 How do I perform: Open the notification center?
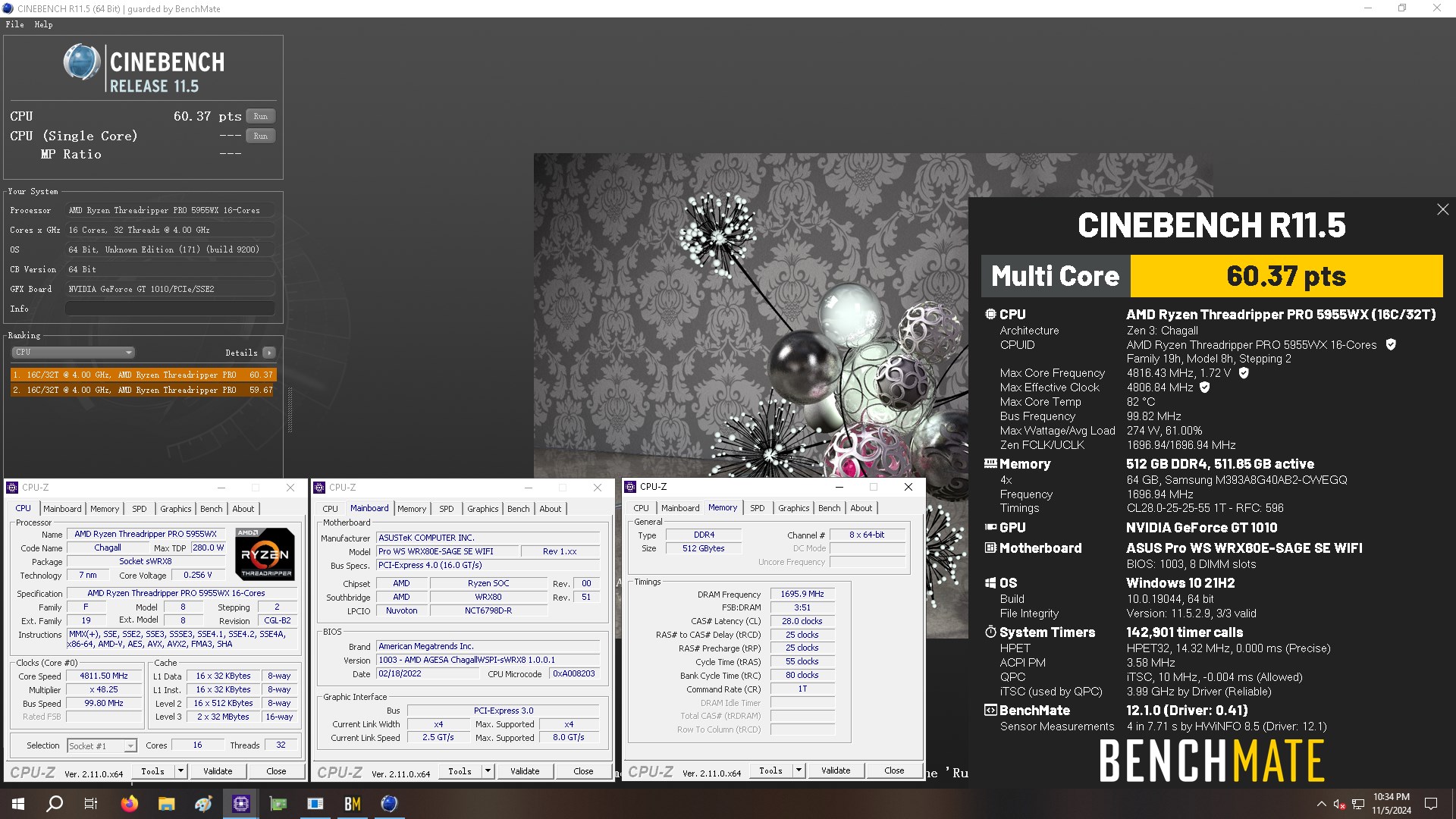pyautogui.click(x=1431, y=804)
